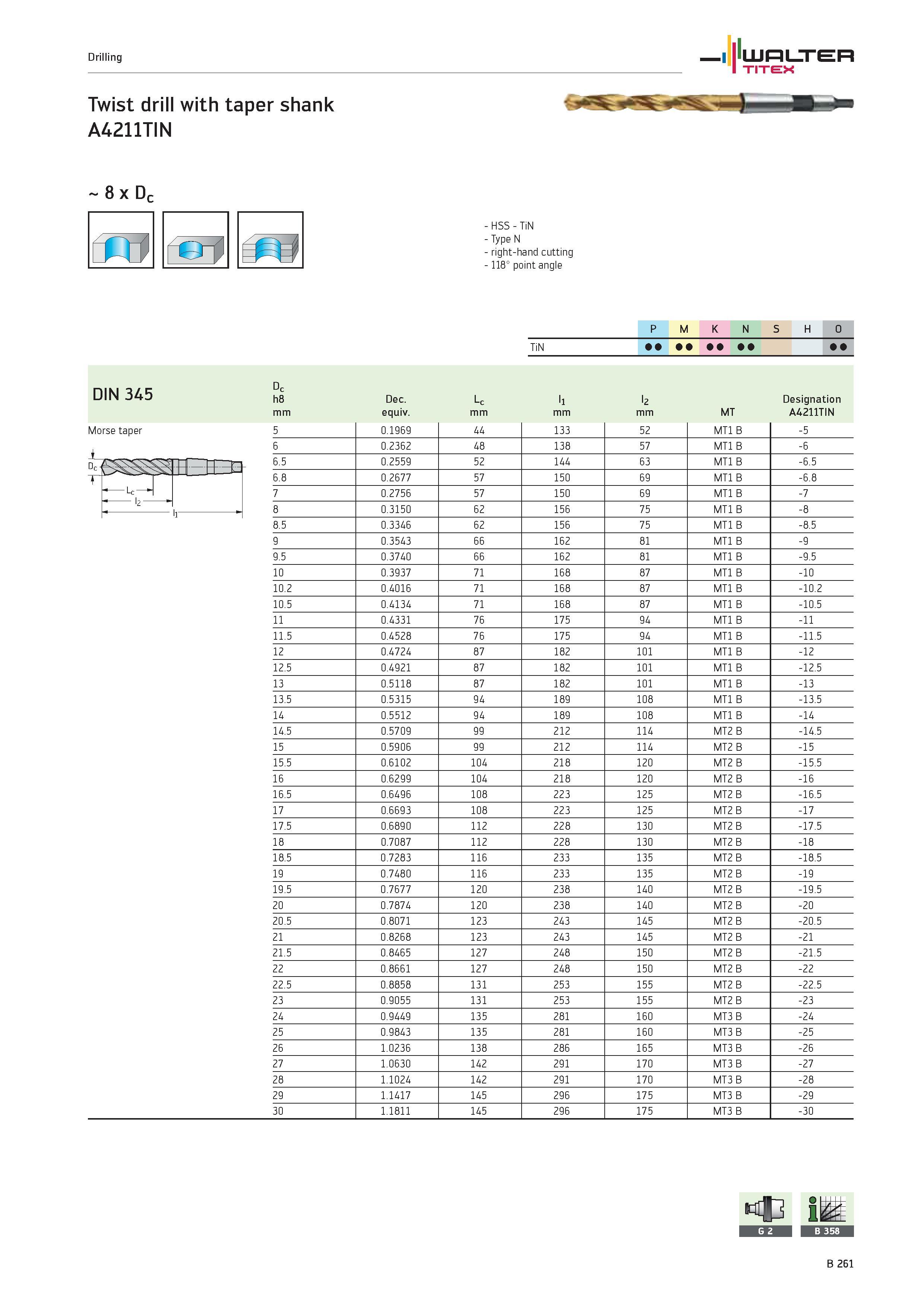The image size is (924, 1307).
Task: Click the title 'Twist drill with taper shank'
Action: pyautogui.click(x=211, y=105)
